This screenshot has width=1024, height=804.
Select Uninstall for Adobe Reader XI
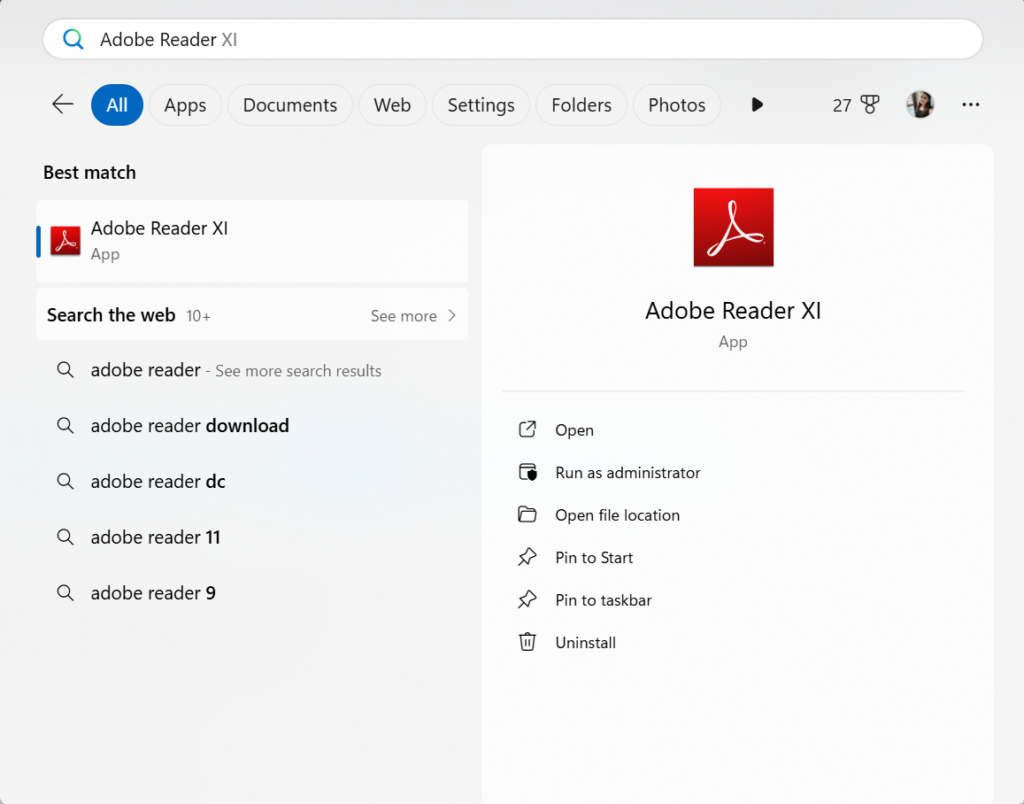point(585,642)
